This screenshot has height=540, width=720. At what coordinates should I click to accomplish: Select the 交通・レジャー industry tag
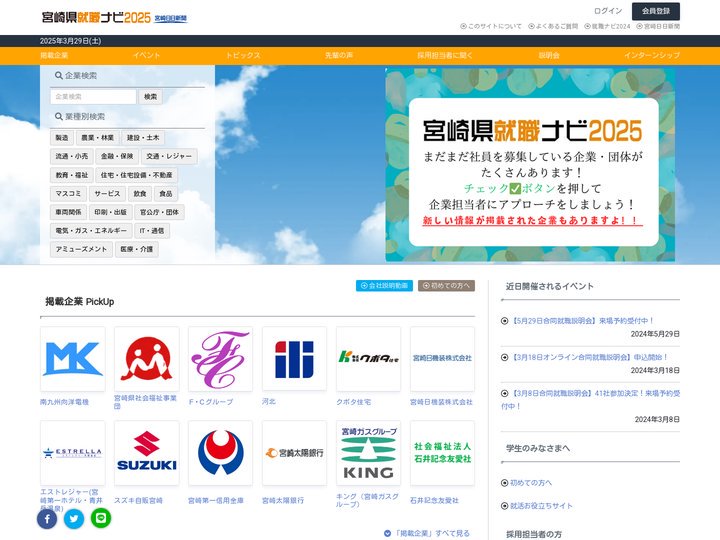click(x=169, y=157)
